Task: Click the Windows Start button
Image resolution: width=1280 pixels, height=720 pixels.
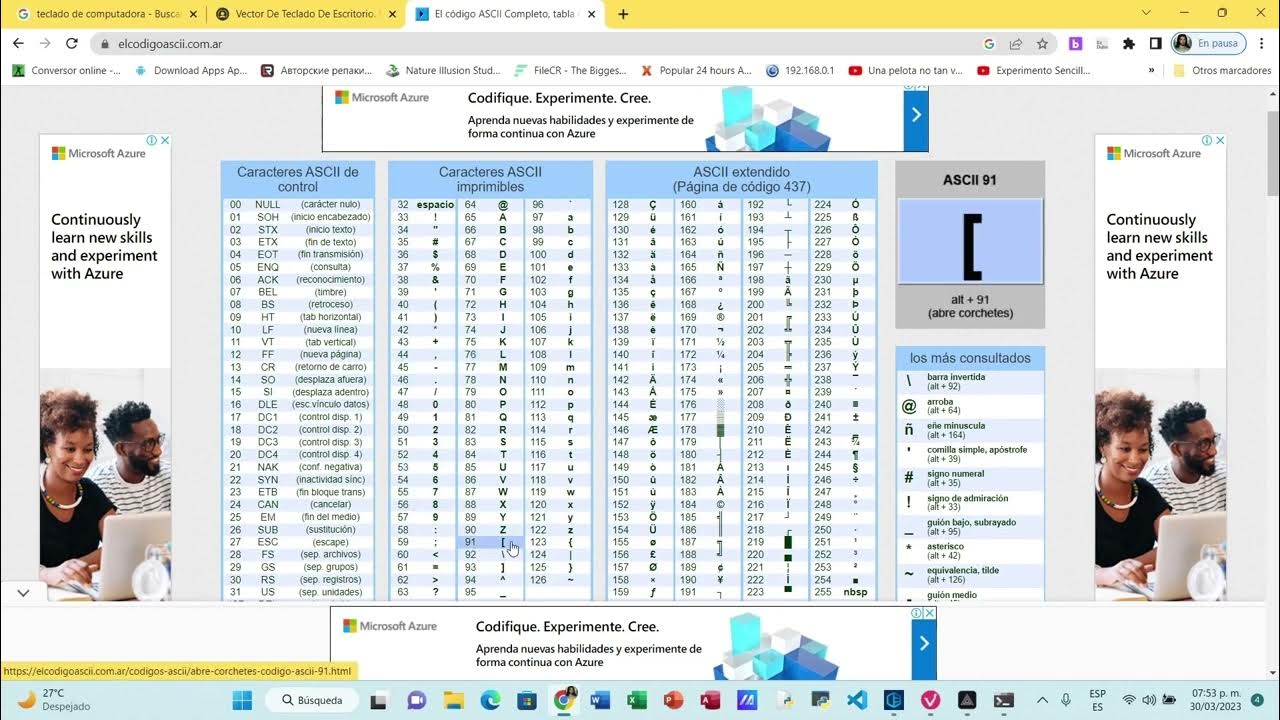Action: point(242,700)
